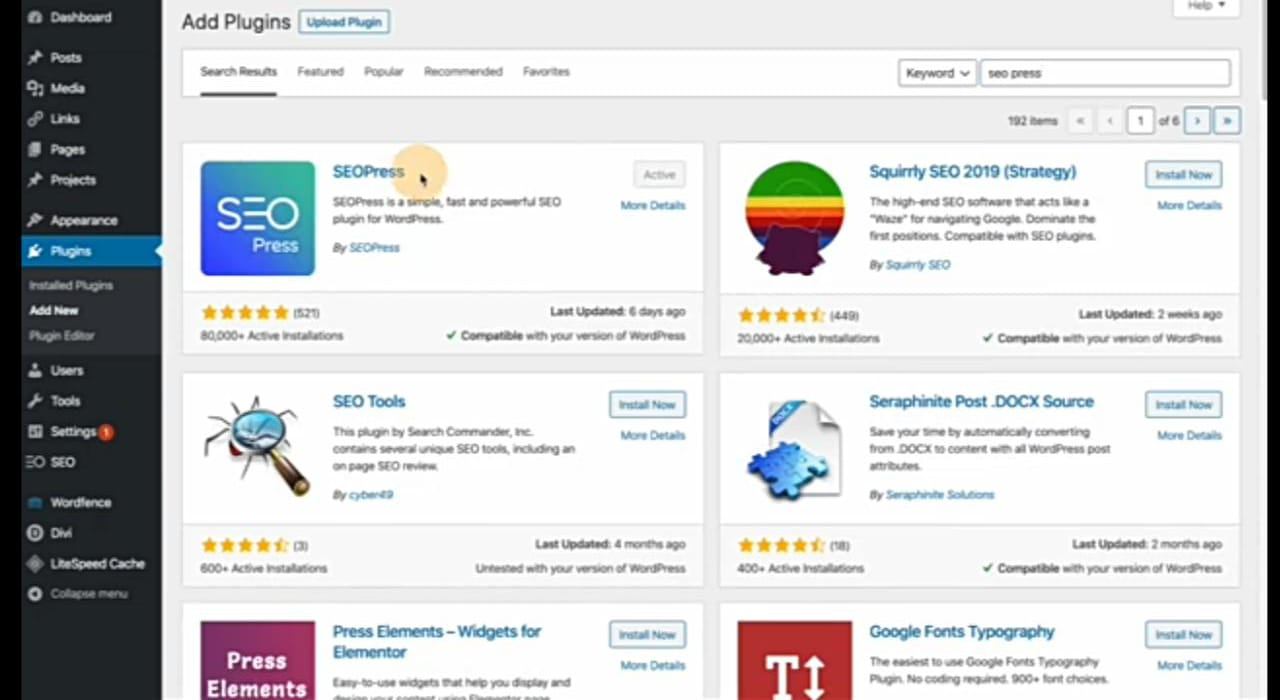Click the Links chain icon
Screen dimensions: 1280x700
coord(35,119)
